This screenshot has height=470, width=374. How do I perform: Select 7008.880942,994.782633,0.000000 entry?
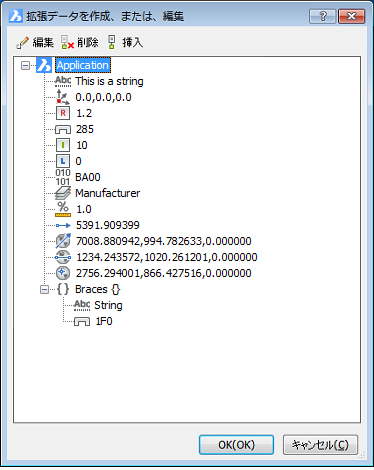pyautogui.click(x=164, y=241)
